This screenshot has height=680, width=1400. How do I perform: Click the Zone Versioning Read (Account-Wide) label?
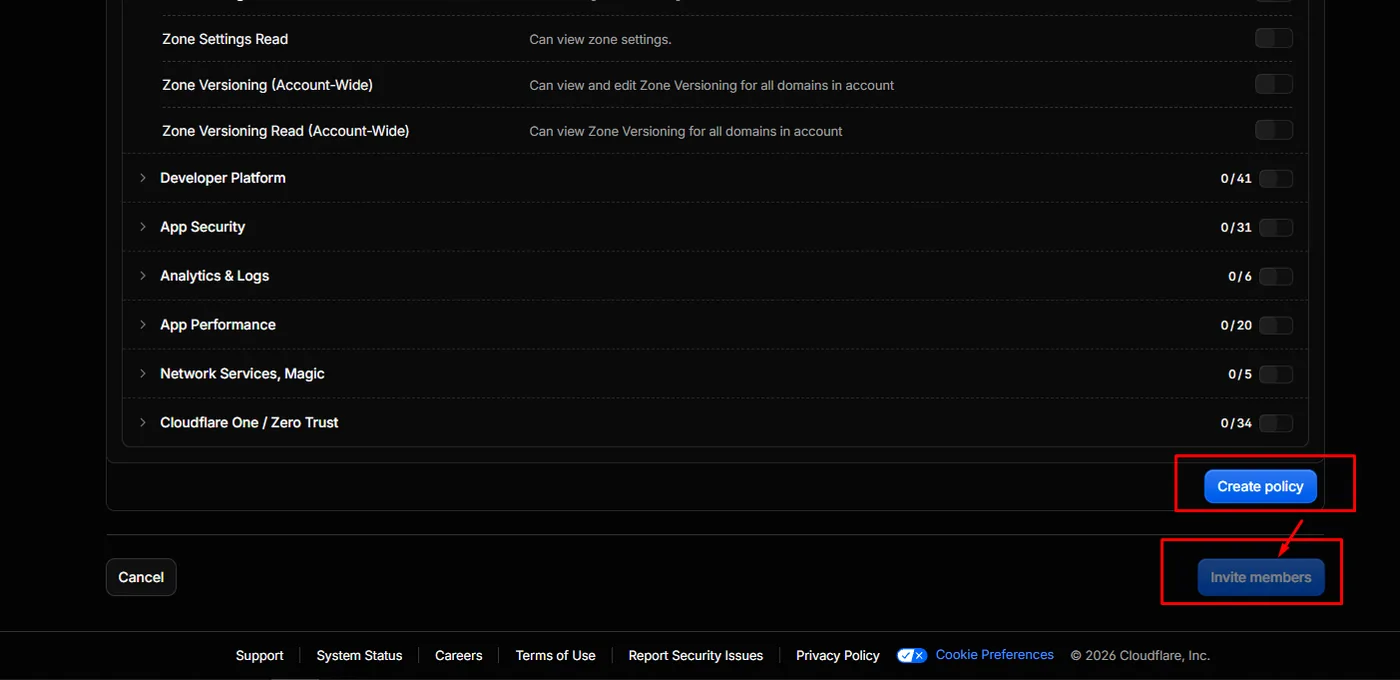click(x=286, y=131)
